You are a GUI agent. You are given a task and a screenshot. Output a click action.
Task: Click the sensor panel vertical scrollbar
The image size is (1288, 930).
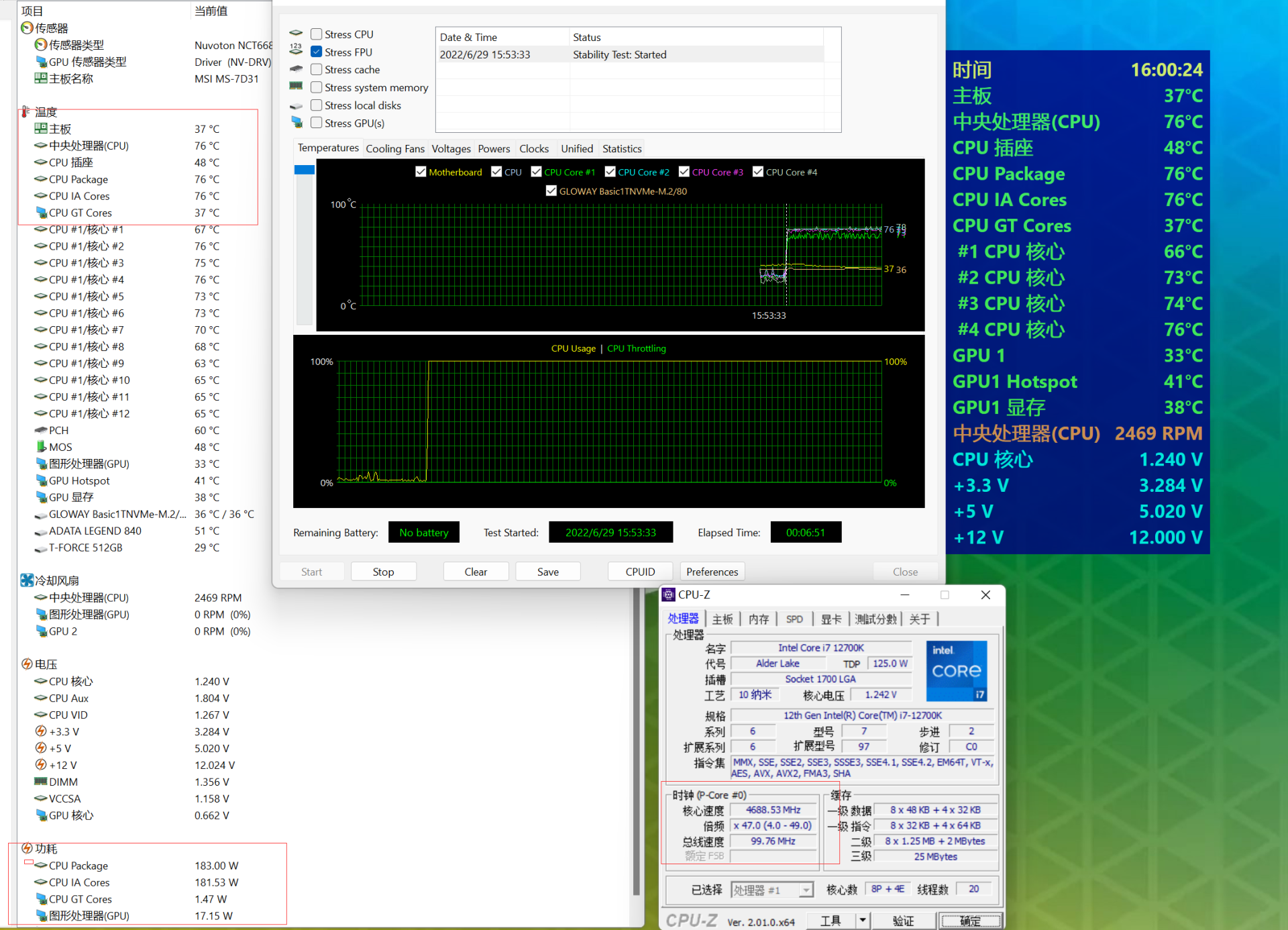click(x=637, y=742)
